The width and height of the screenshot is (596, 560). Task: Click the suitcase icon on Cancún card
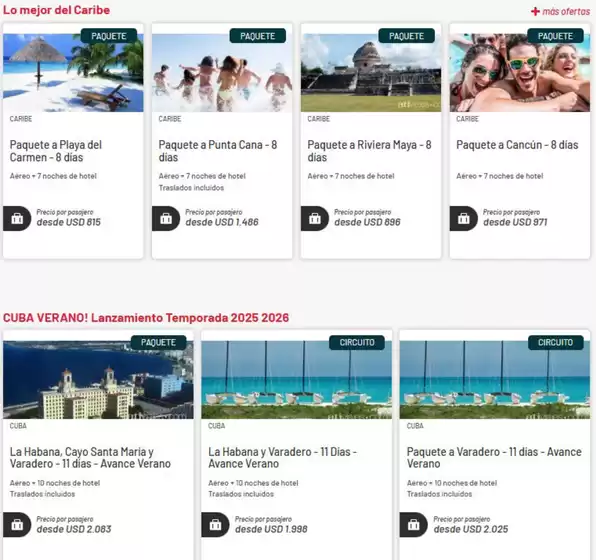coord(464,219)
